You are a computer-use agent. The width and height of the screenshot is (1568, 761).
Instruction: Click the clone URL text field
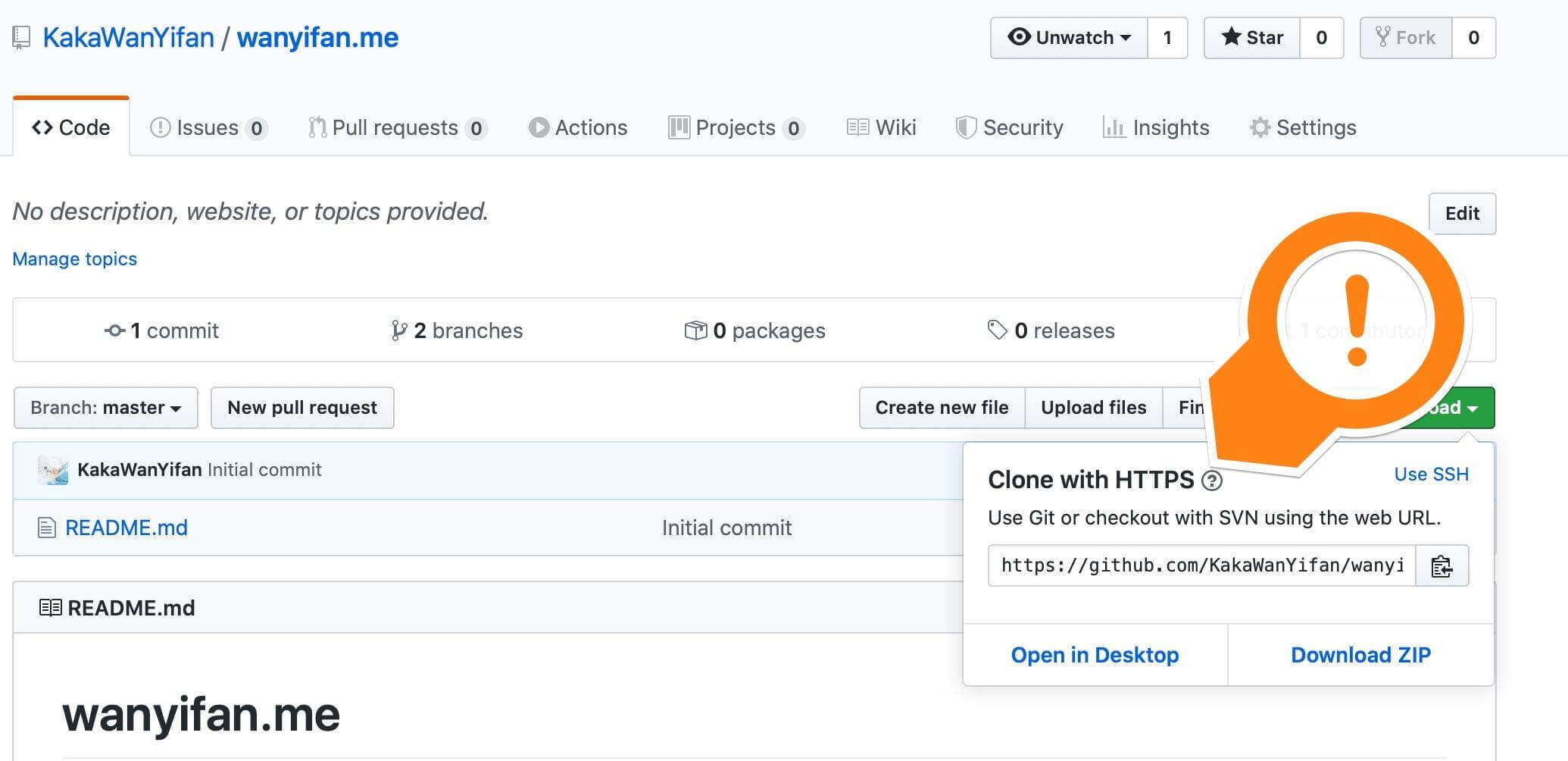pos(1201,566)
